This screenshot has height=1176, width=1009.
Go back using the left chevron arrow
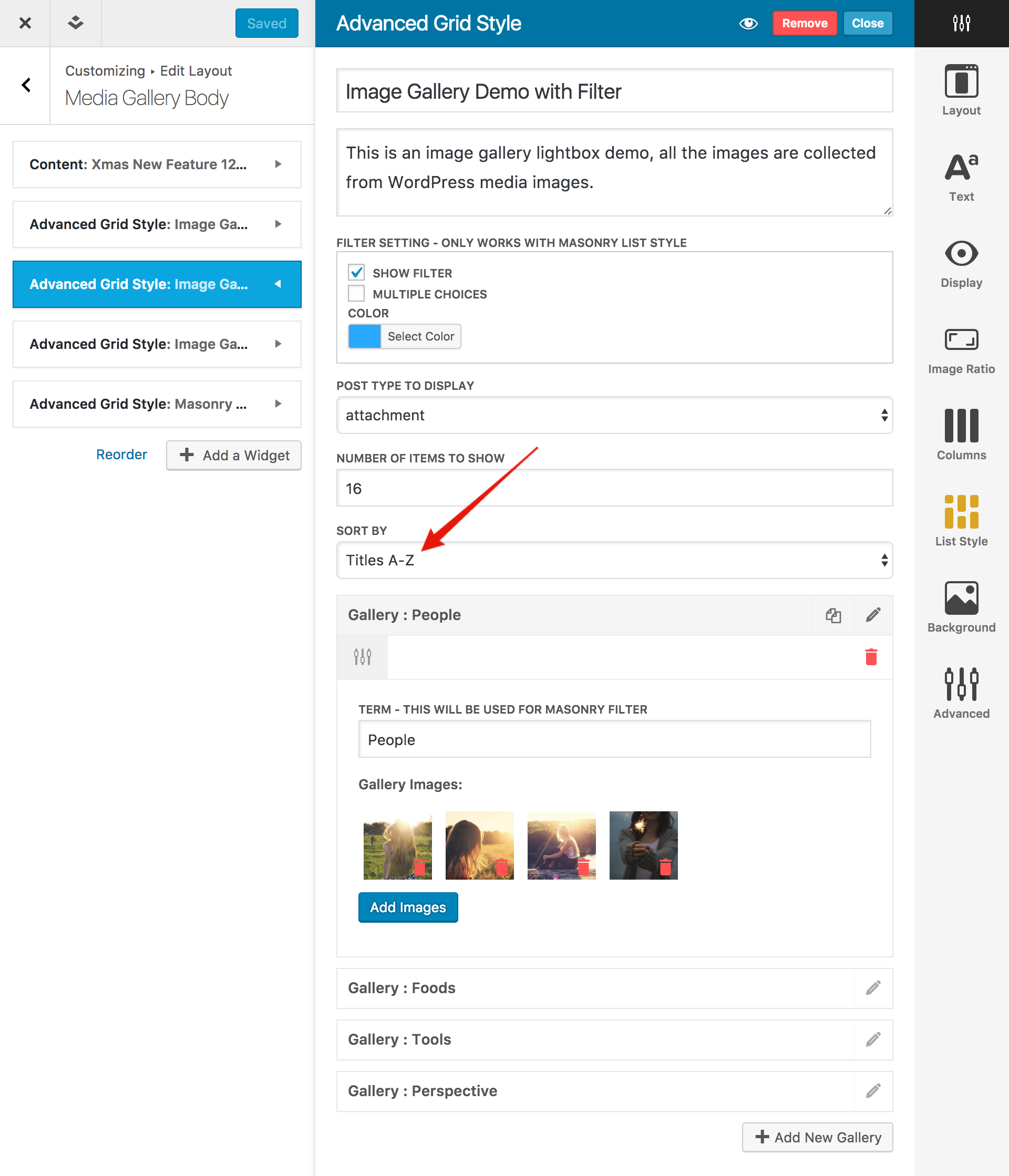click(x=26, y=85)
